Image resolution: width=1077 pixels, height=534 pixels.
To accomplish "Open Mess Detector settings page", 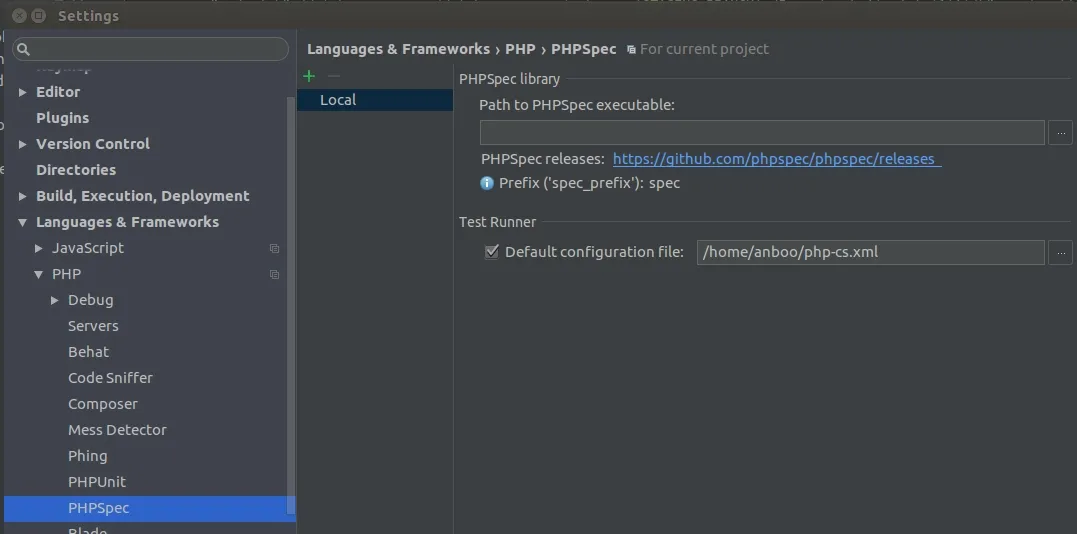I will 117,430.
